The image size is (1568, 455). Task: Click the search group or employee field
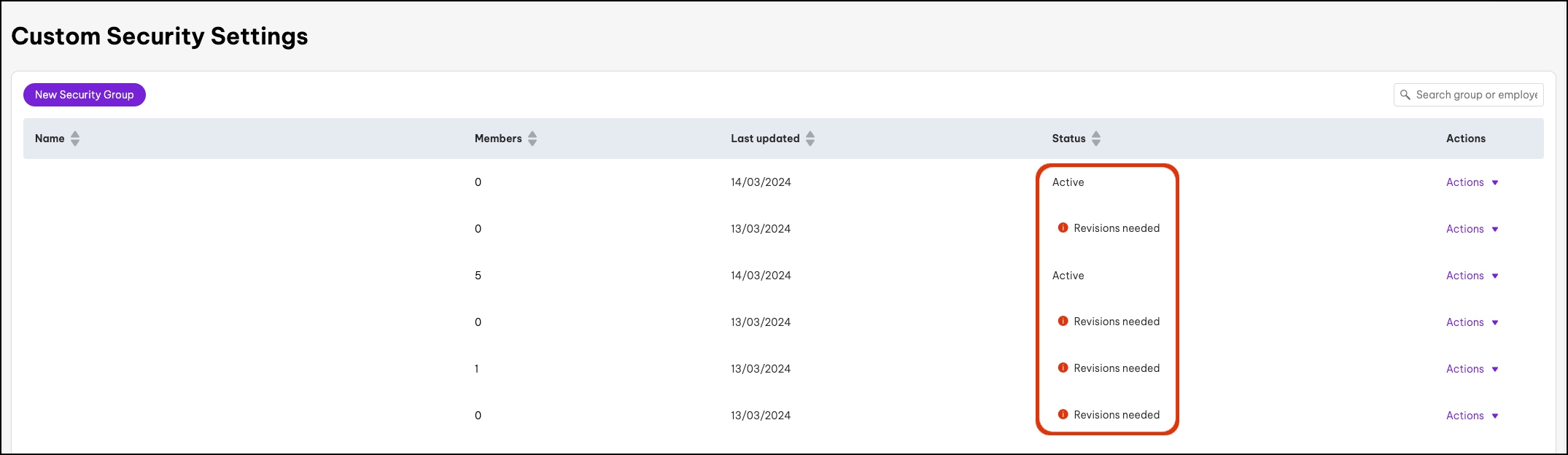click(1476, 95)
